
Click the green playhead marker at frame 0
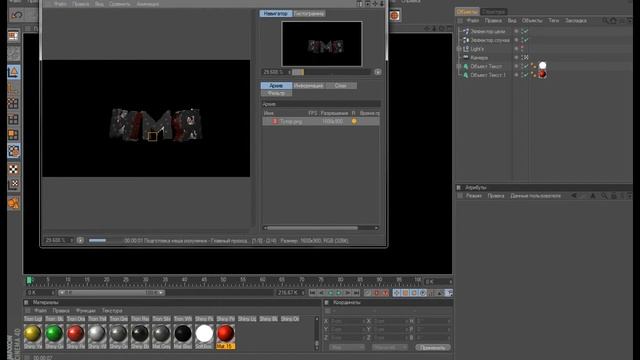pyautogui.click(x=29, y=280)
